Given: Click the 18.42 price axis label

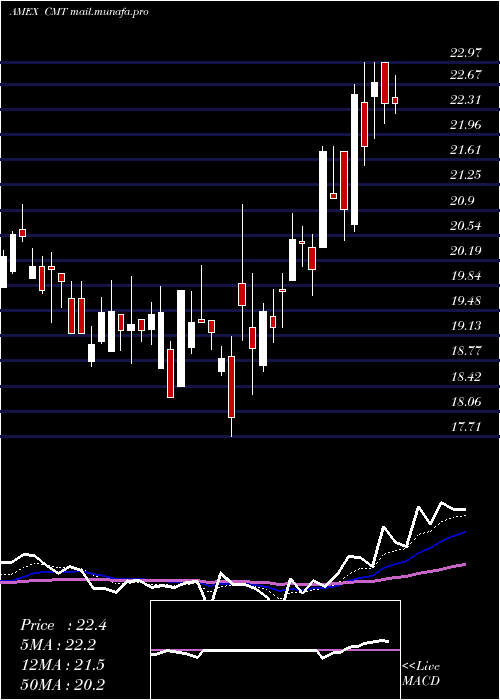Looking at the screenshot, I should pos(466,377).
